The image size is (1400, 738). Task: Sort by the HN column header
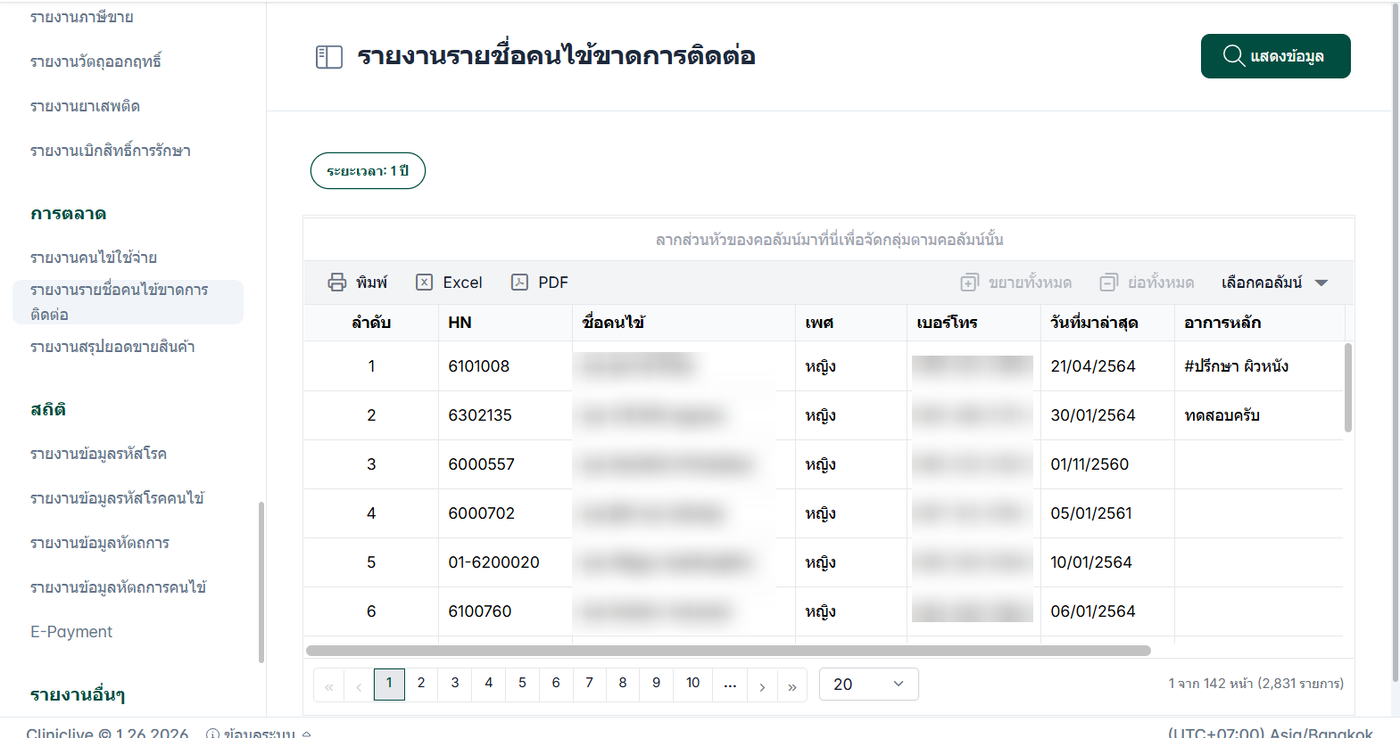(460, 323)
